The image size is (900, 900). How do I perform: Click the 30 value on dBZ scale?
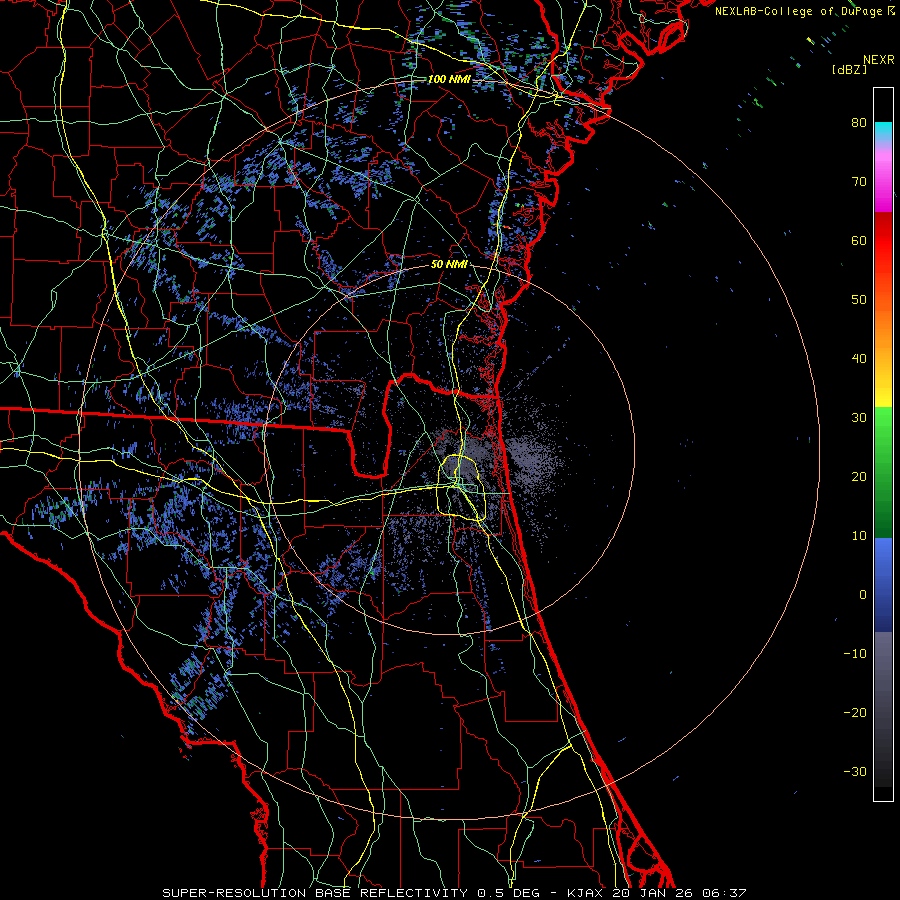tap(859, 417)
